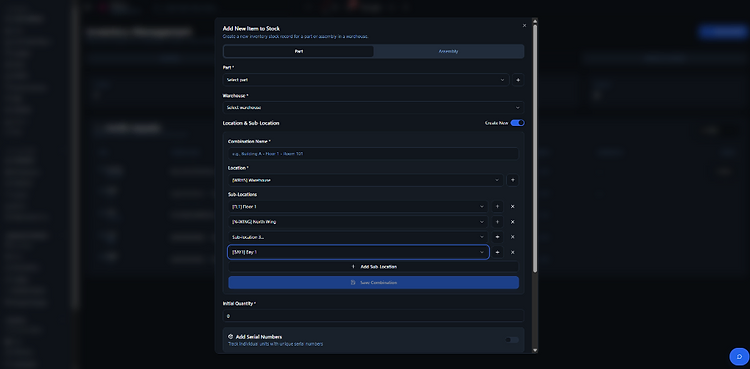750x369 pixels.
Task: Enable the Add Serial Numbers toggle
Action: (x=512, y=340)
